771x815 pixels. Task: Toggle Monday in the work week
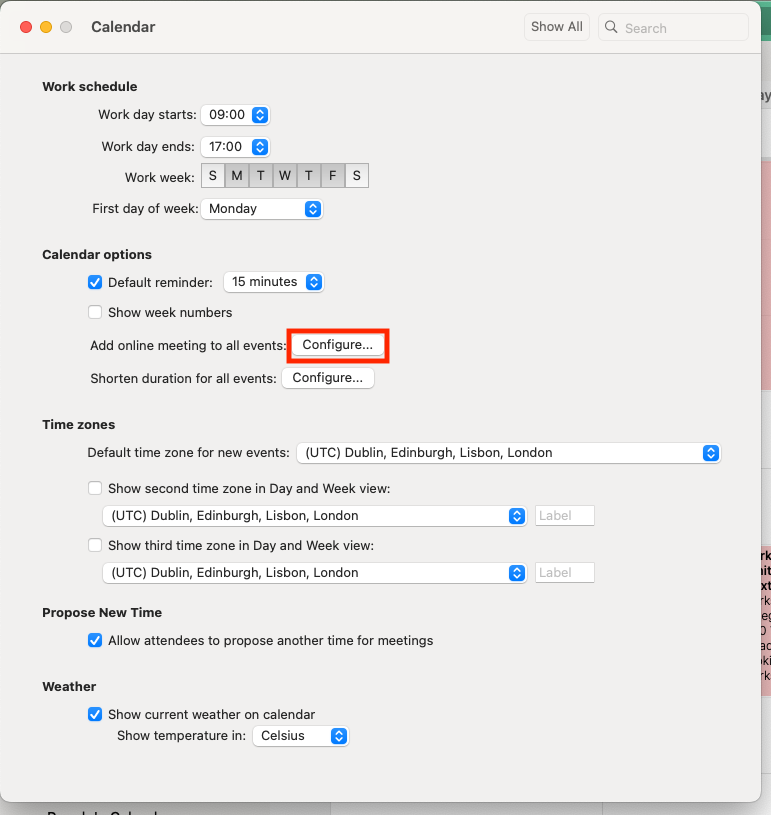(x=237, y=177)
